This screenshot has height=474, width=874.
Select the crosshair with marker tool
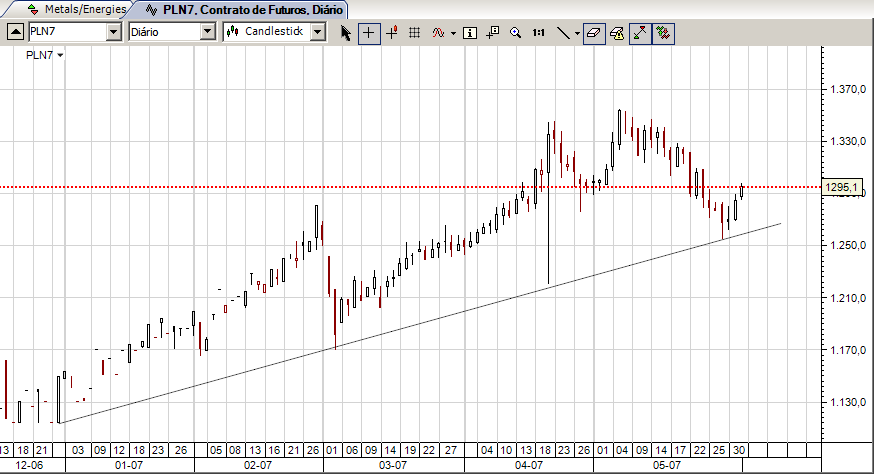point(392,33)
